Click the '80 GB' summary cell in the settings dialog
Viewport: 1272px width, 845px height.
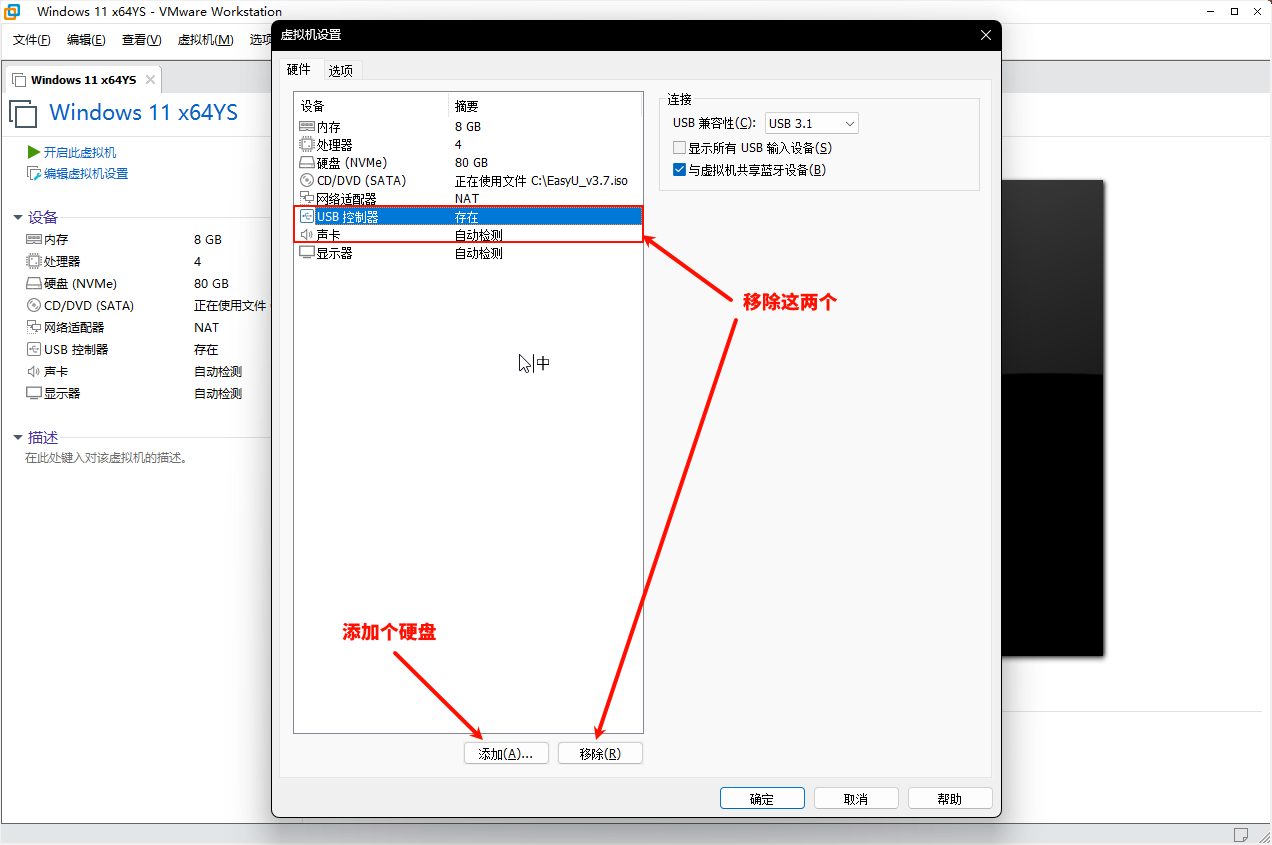(471, 163)
